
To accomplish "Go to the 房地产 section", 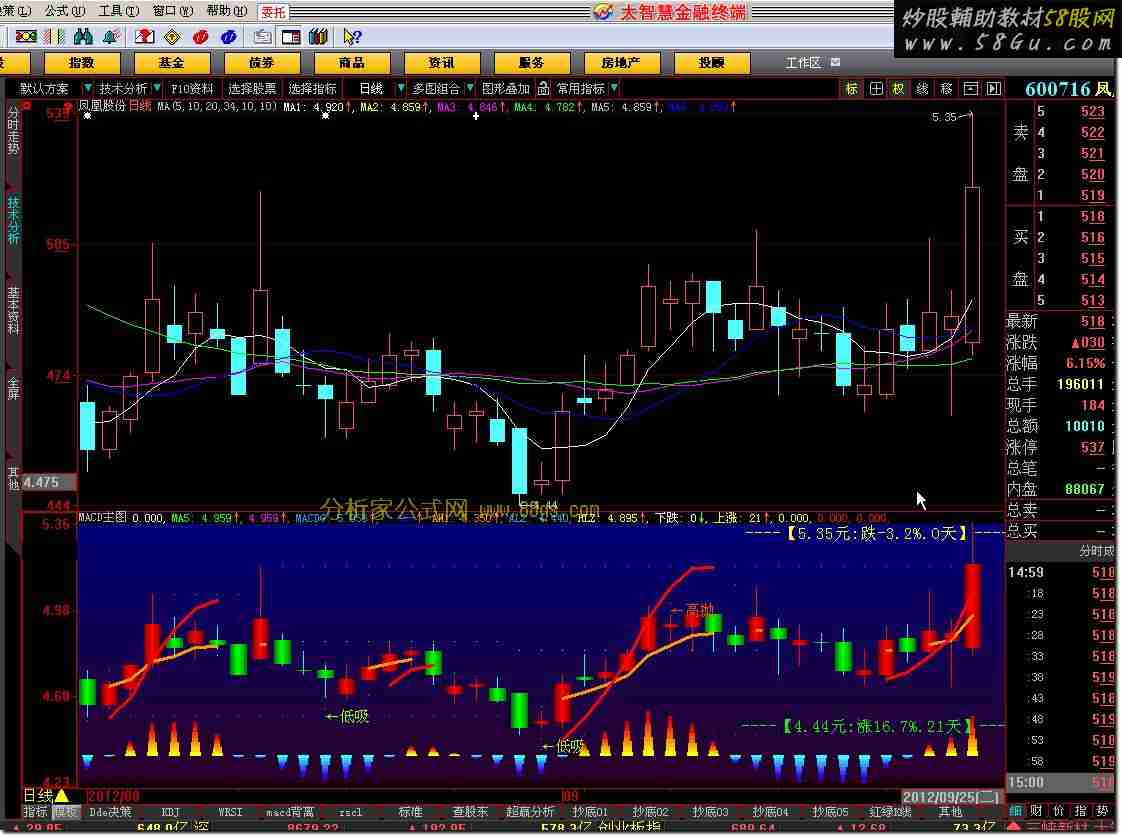I will (621, 63).
